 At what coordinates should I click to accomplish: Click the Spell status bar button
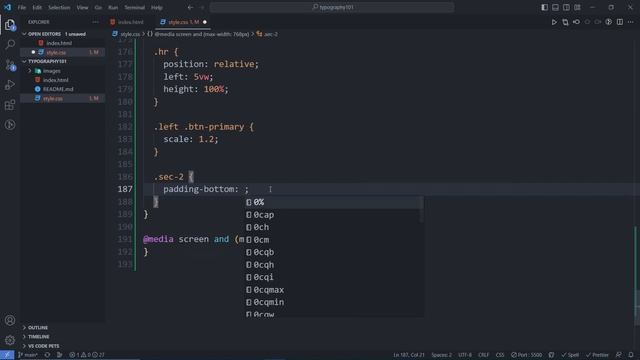pyautogui.click(x=570, y=355)
